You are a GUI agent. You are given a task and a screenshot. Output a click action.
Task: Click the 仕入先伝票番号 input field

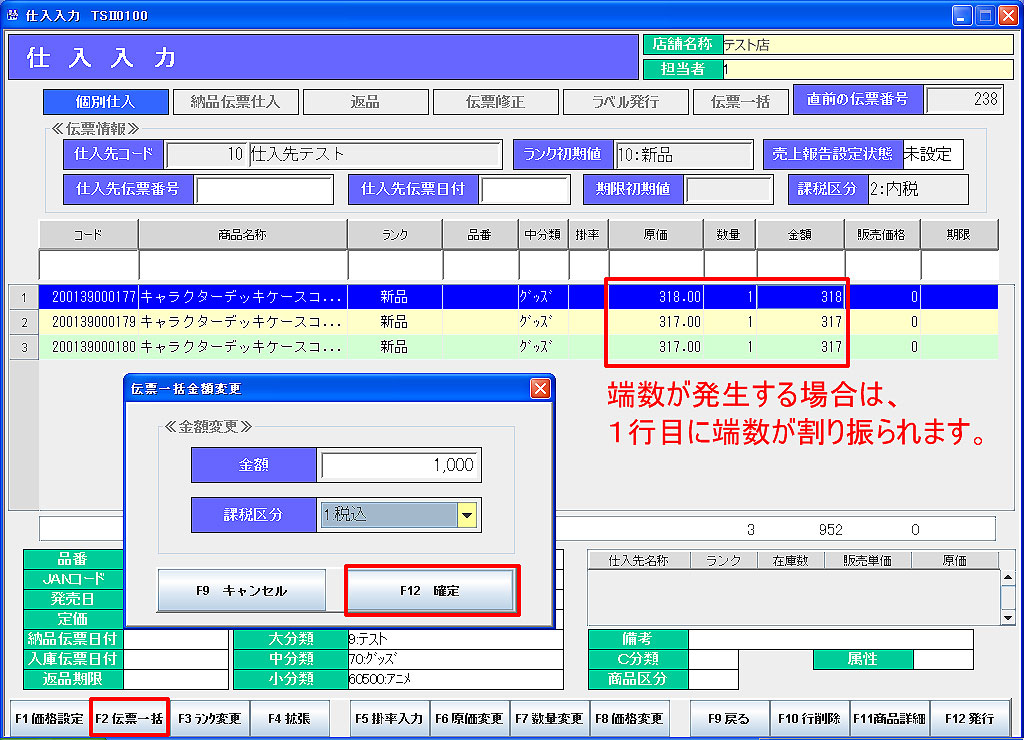(x=264, y=189)
